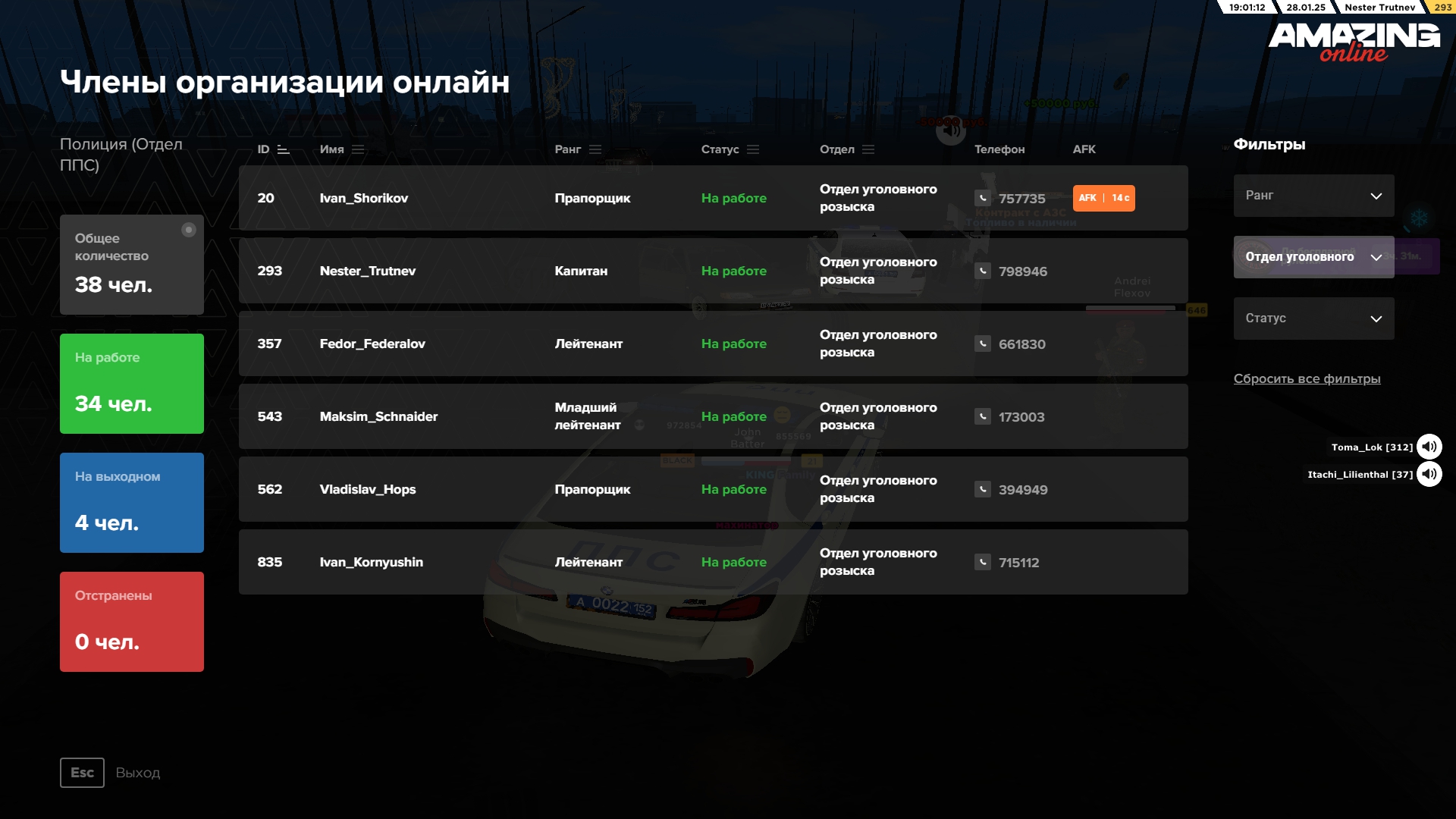The height and width of the screenshot is (819, 1456).
Task: Click phone icon for Fedor_Federalov
Action: pos(982,344)
